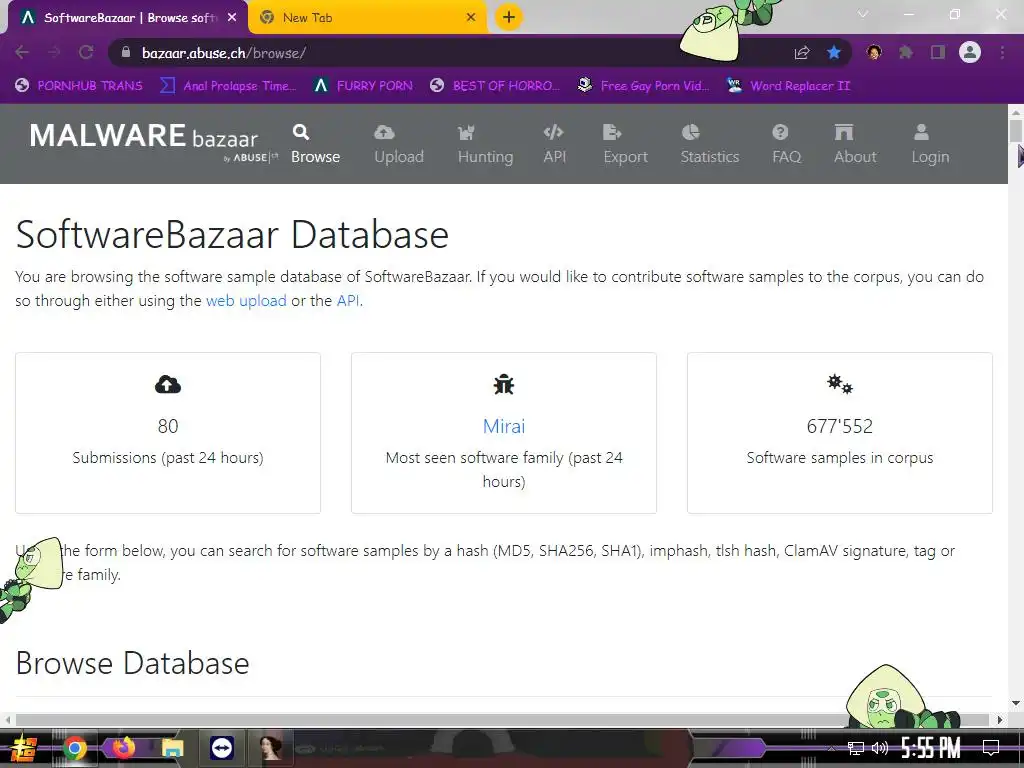This screenshot has height=768, width=1024.
Task: Click the avatar extension icon in toolbar
Action: (874, 52)
